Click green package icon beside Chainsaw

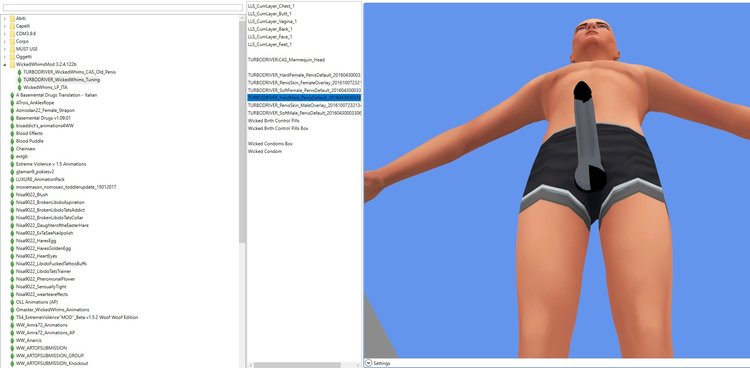click(x=12, y=149)
